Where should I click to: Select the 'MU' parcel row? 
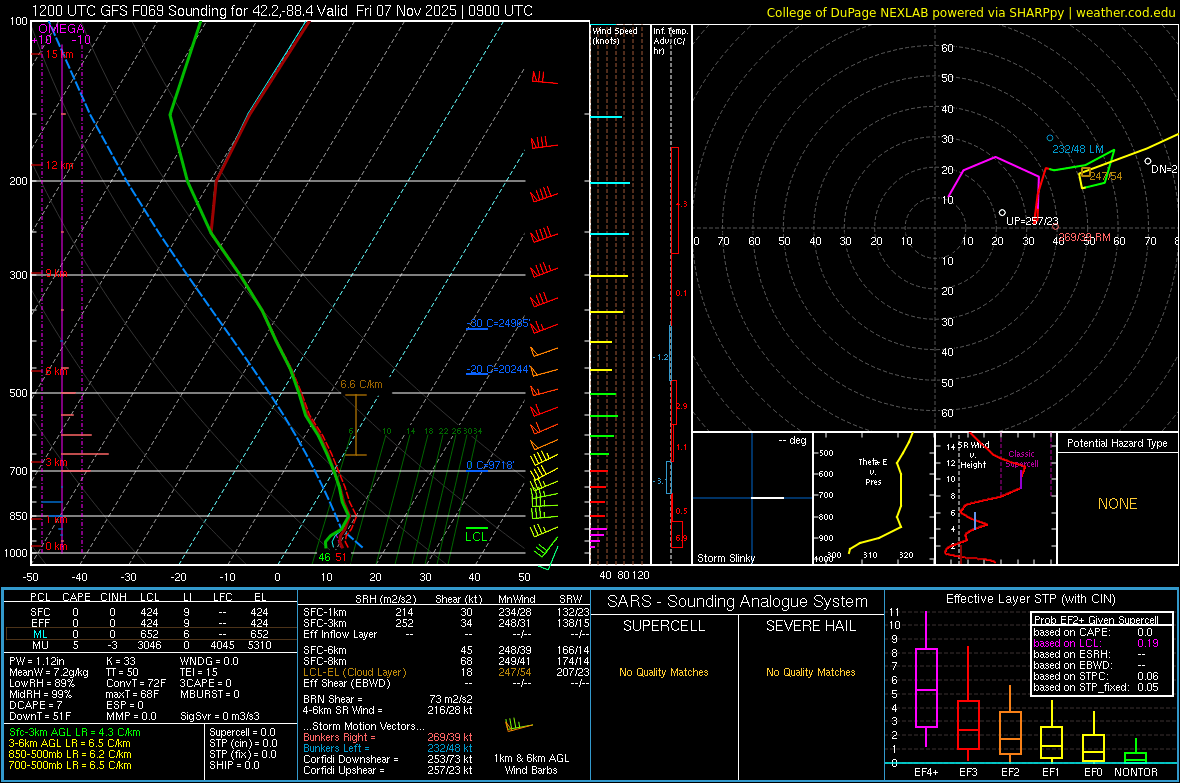[x=151, y=645]
